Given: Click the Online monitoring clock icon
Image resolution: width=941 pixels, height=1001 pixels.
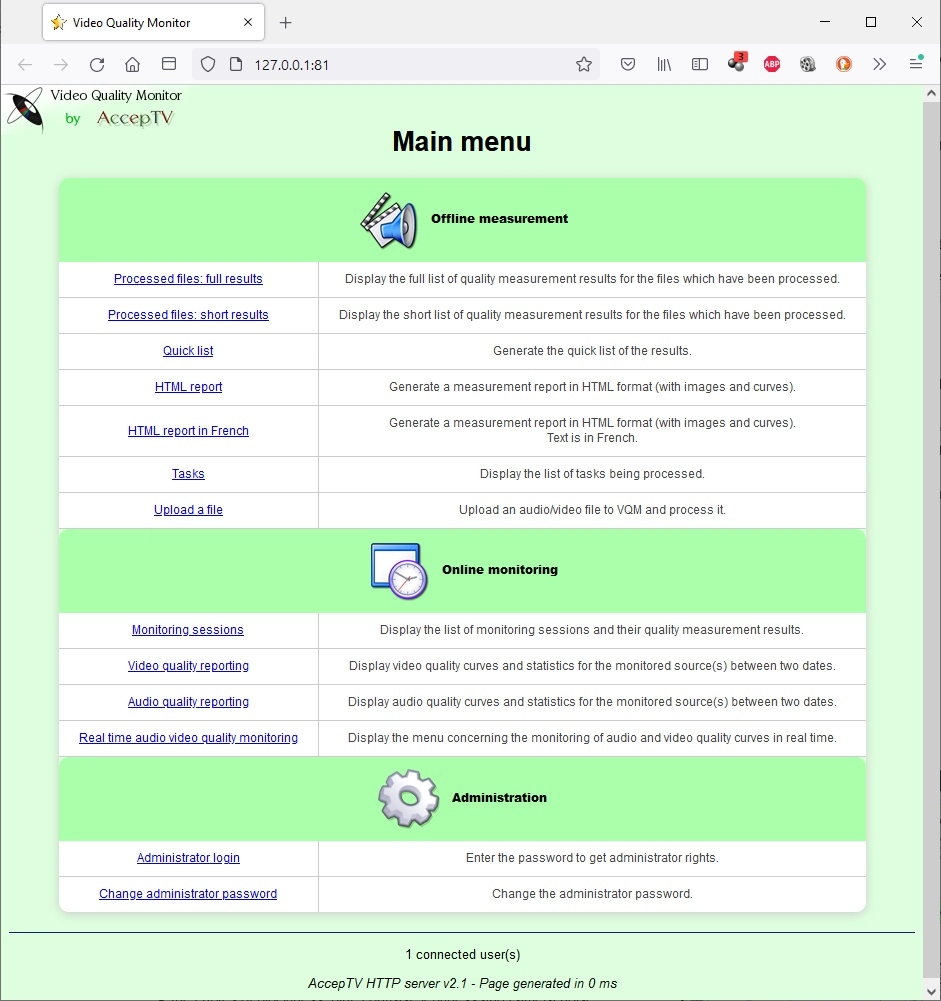Looking at the screenshot, I should click(x=399, y=571).
